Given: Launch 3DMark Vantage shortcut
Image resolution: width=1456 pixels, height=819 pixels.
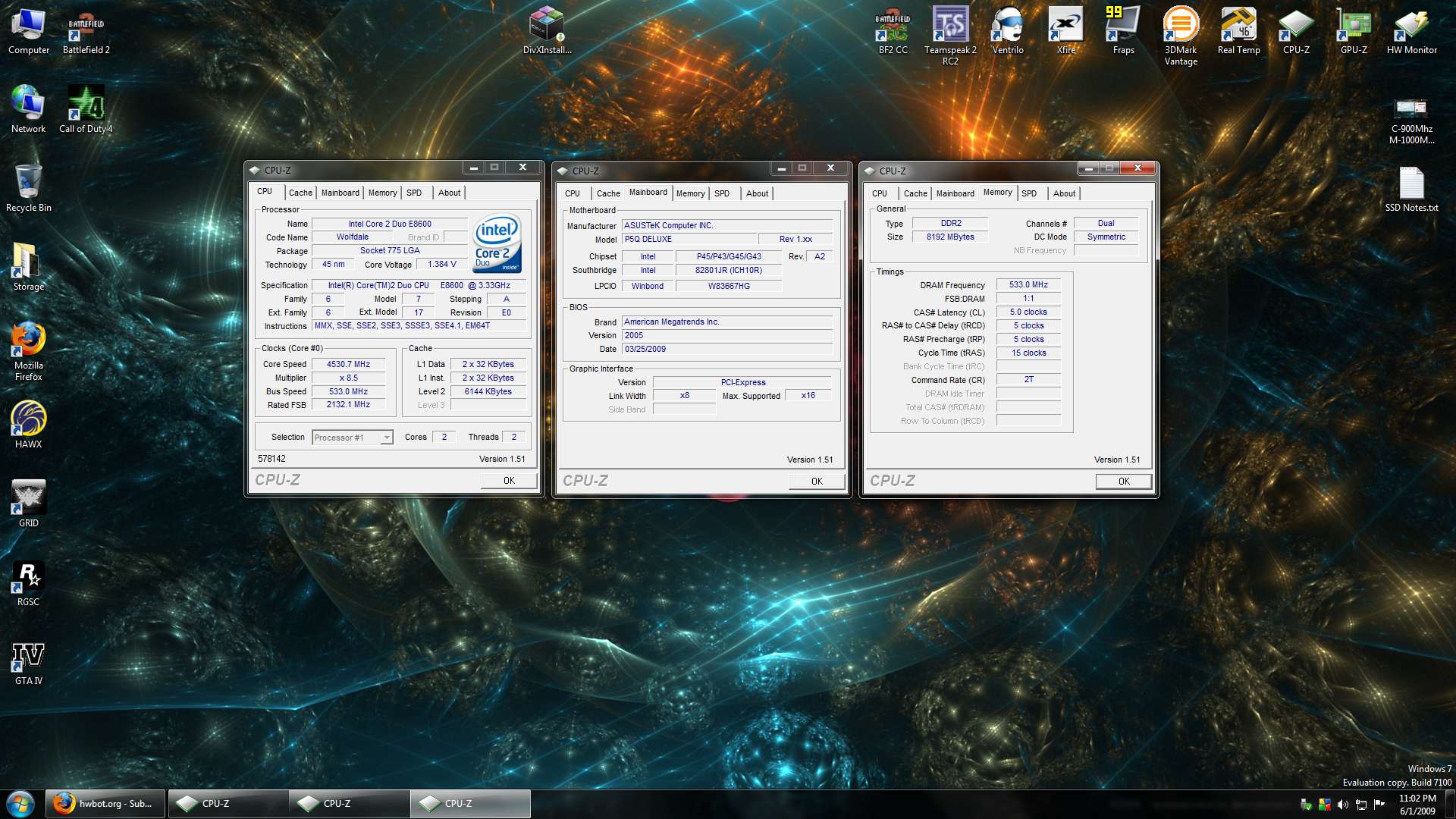Looking at the screenshot, I should 1181,36.
